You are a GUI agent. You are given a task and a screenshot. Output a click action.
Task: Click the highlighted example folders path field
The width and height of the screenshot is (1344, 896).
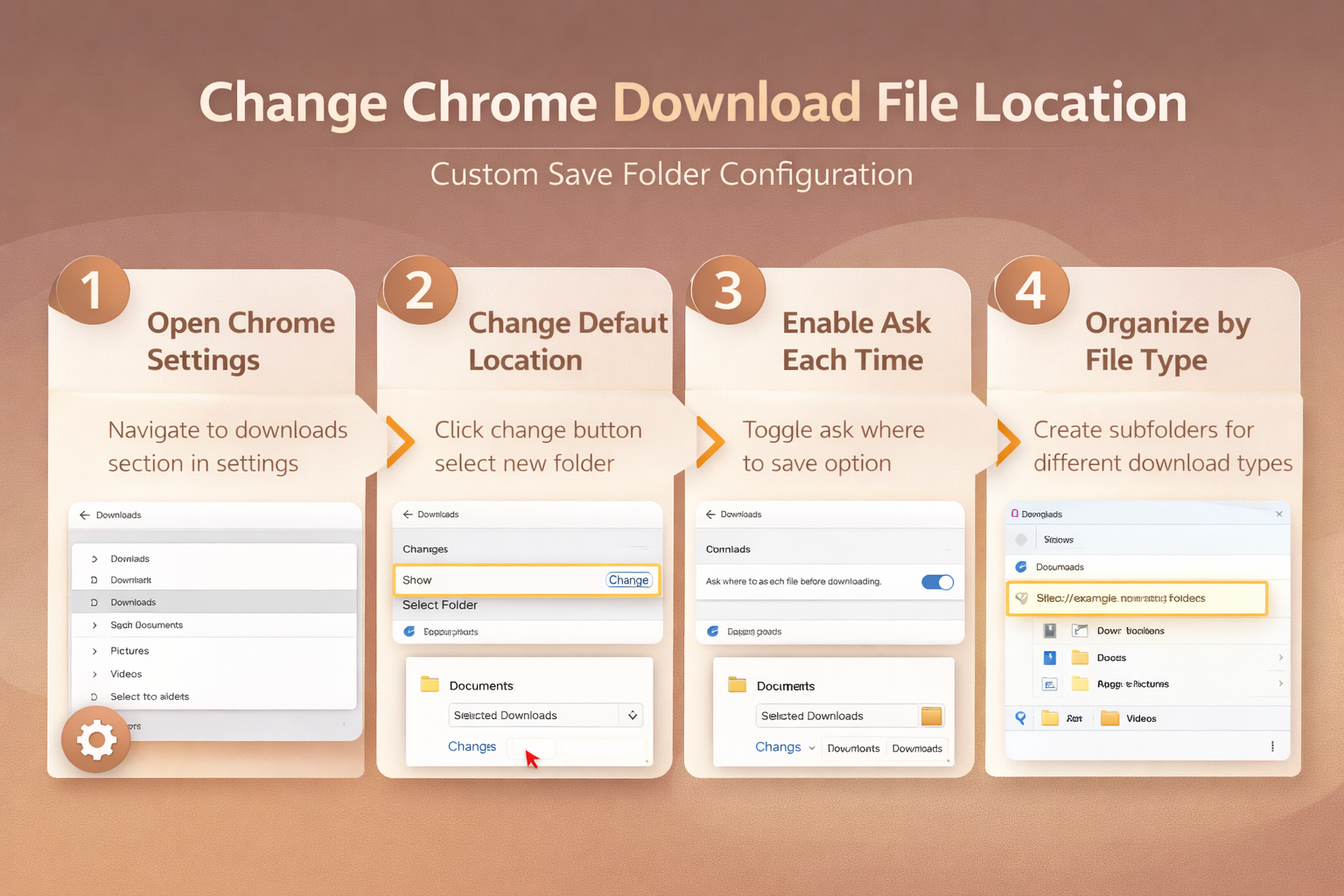pyautogui.click(x=1137, y=598)
